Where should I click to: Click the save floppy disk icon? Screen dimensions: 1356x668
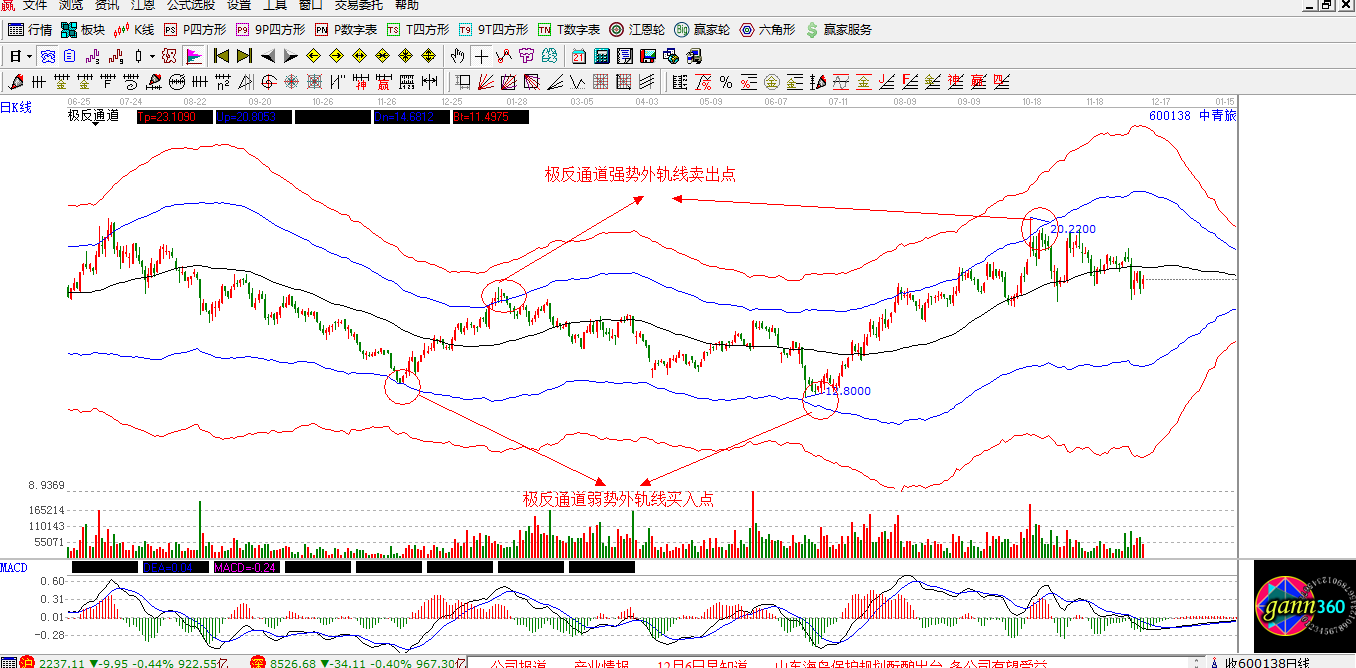pyautogui.click(x=648, y=56)
